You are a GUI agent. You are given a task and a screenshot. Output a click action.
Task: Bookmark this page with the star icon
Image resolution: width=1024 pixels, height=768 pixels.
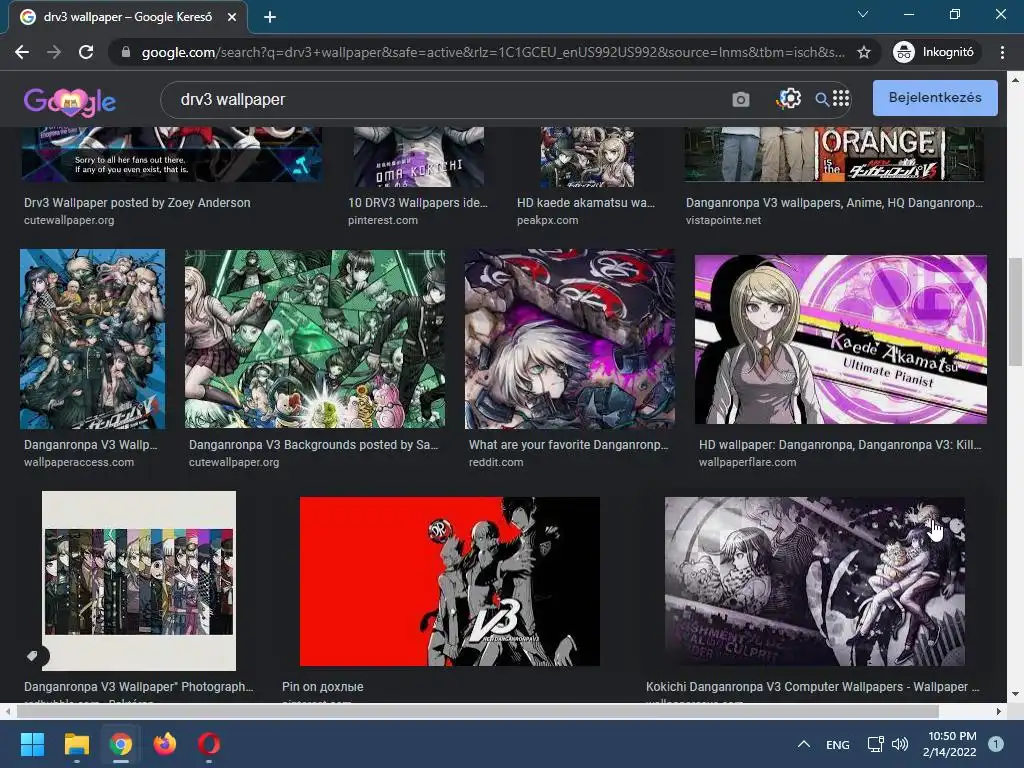[x=864, y=52]
